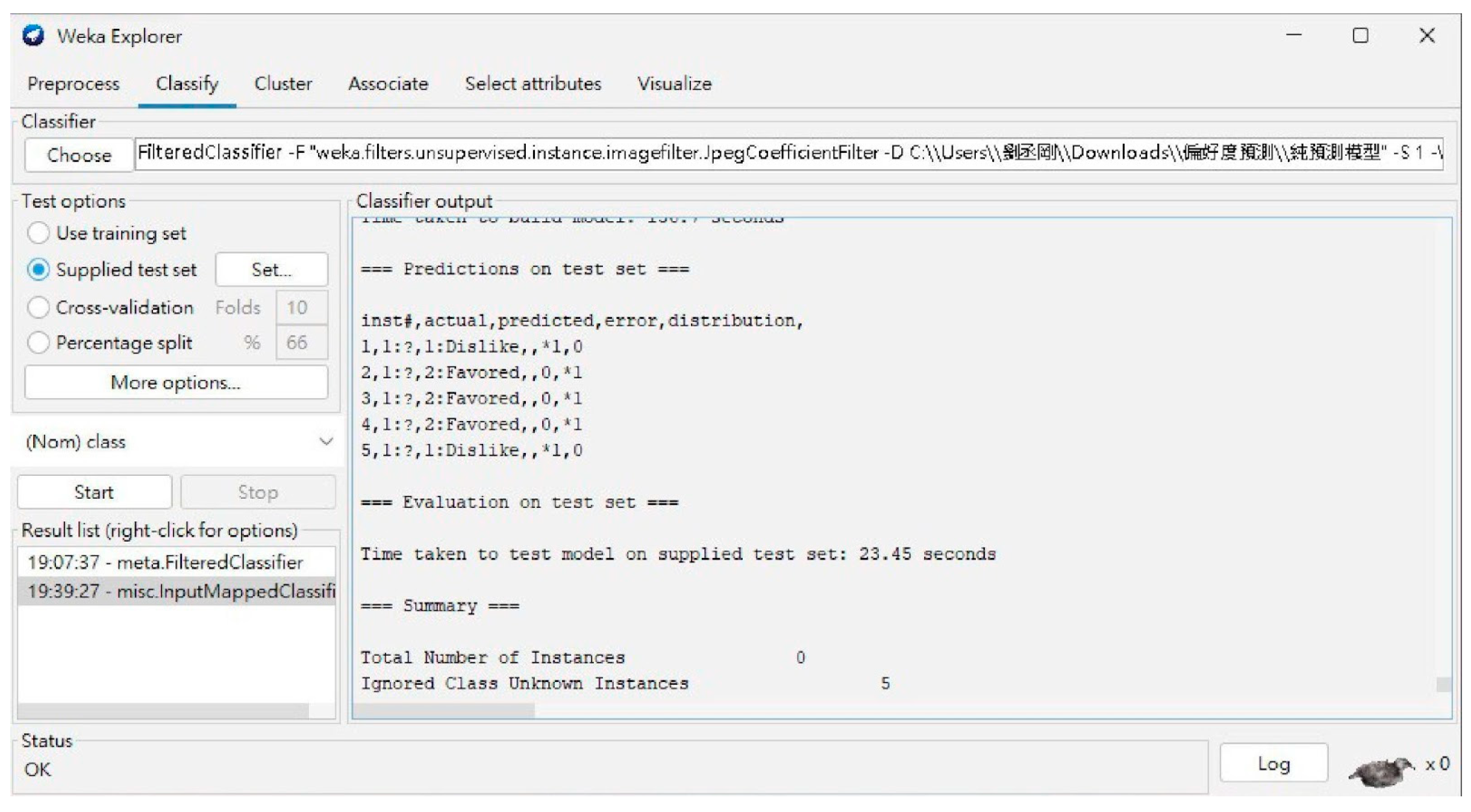Open the Log window
The width and height of the screenshot is (1471, 812).
point(1273,763)
